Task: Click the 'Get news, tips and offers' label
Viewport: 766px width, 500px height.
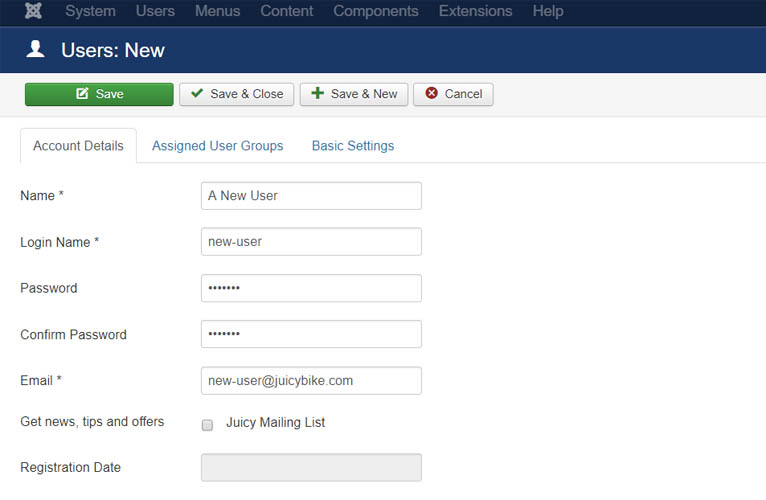Action: pos(92,421)
